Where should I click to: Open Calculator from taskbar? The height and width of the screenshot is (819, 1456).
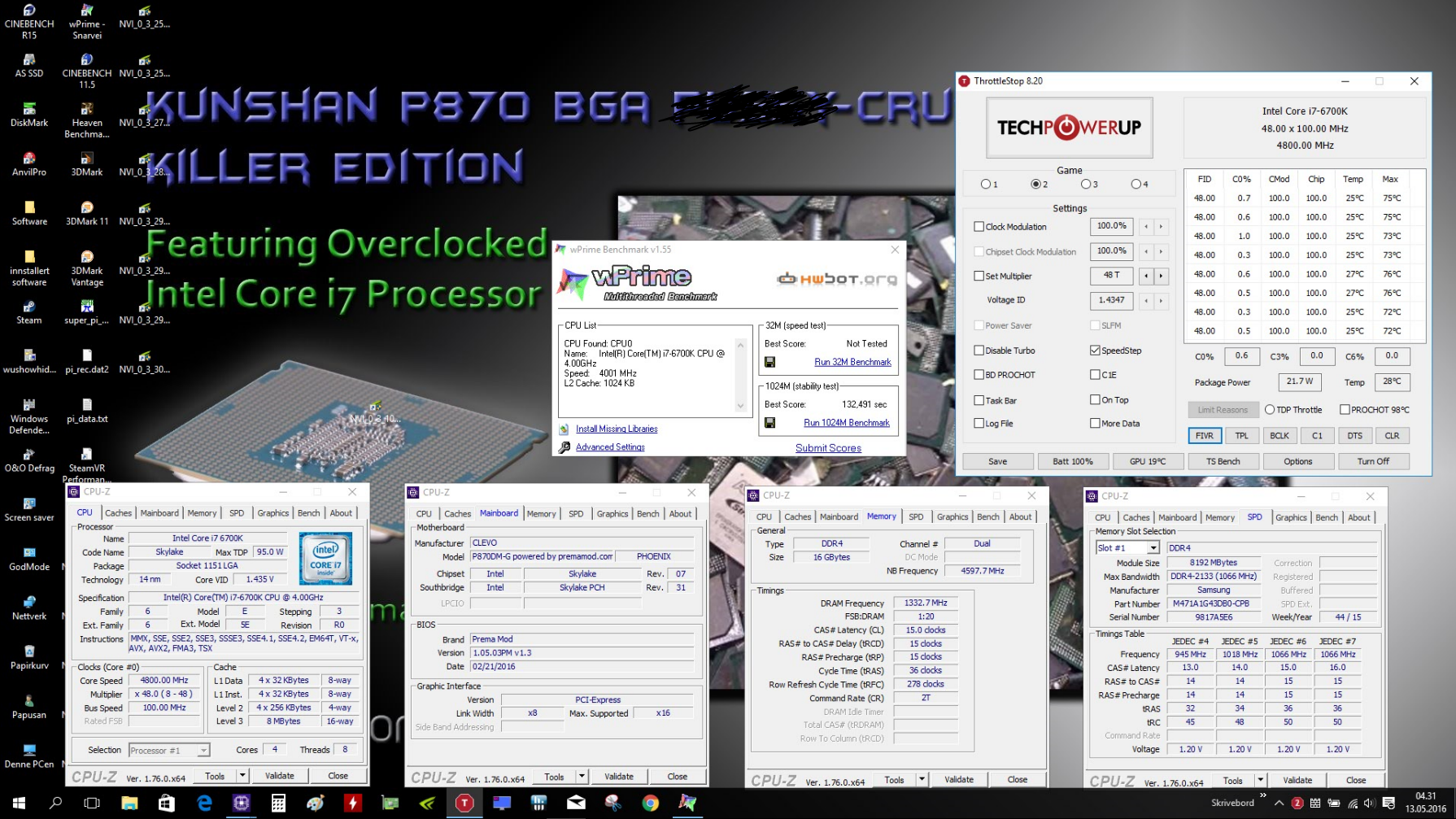278,803
